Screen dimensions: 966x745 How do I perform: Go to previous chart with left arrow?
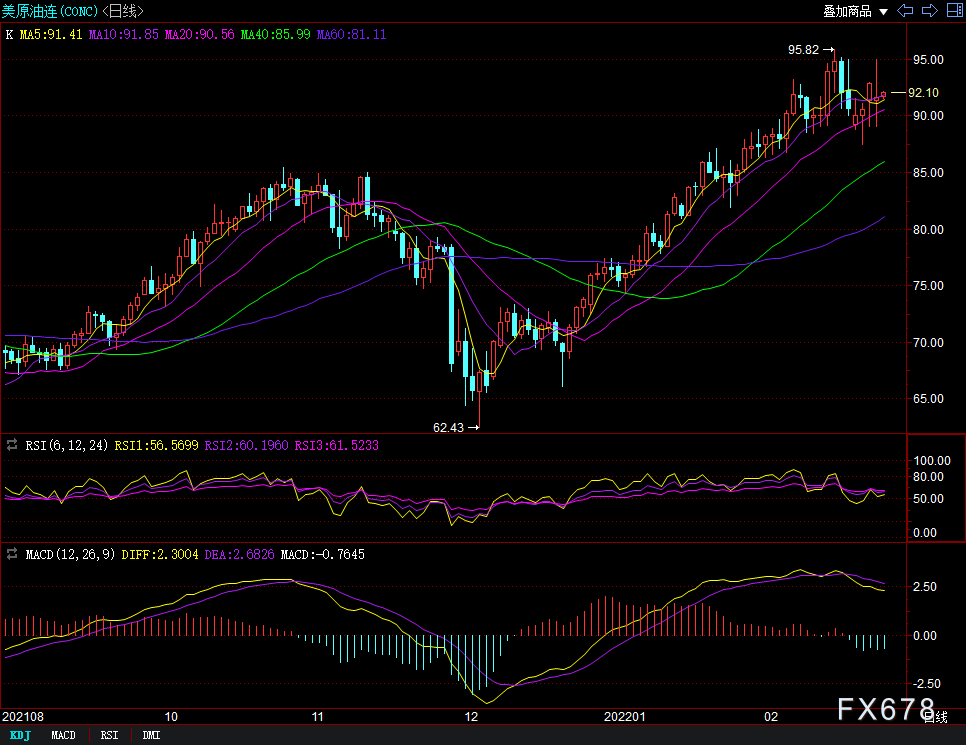905,10
